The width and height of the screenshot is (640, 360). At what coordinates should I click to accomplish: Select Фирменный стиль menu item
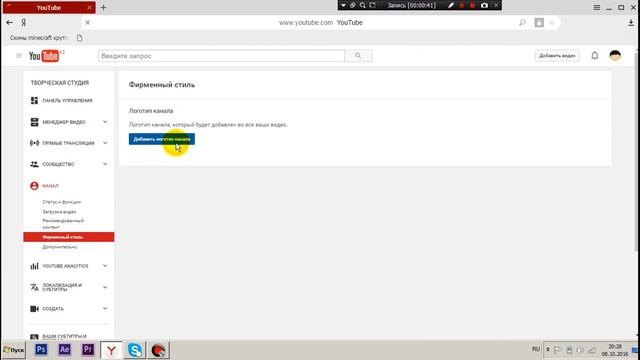[x=69, y=237]
